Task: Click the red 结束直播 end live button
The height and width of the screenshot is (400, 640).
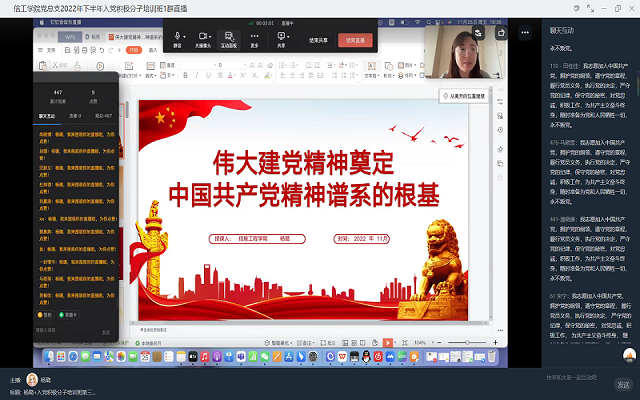Action: tap(355, 40)
